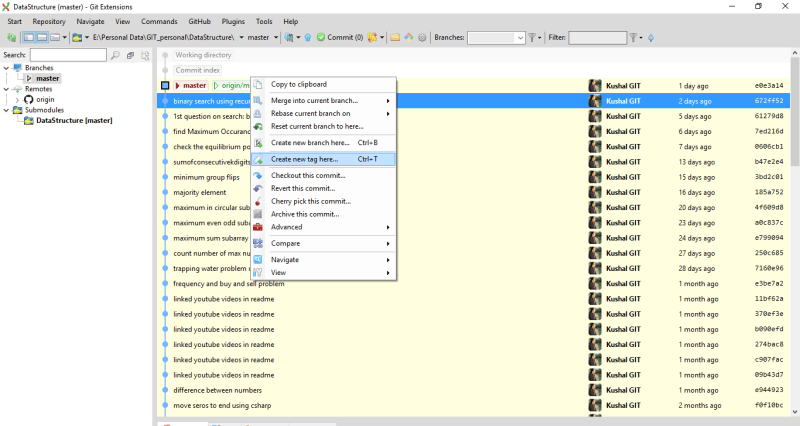Click the red master branch label
The image size is (800, 426).
[191, 86]
